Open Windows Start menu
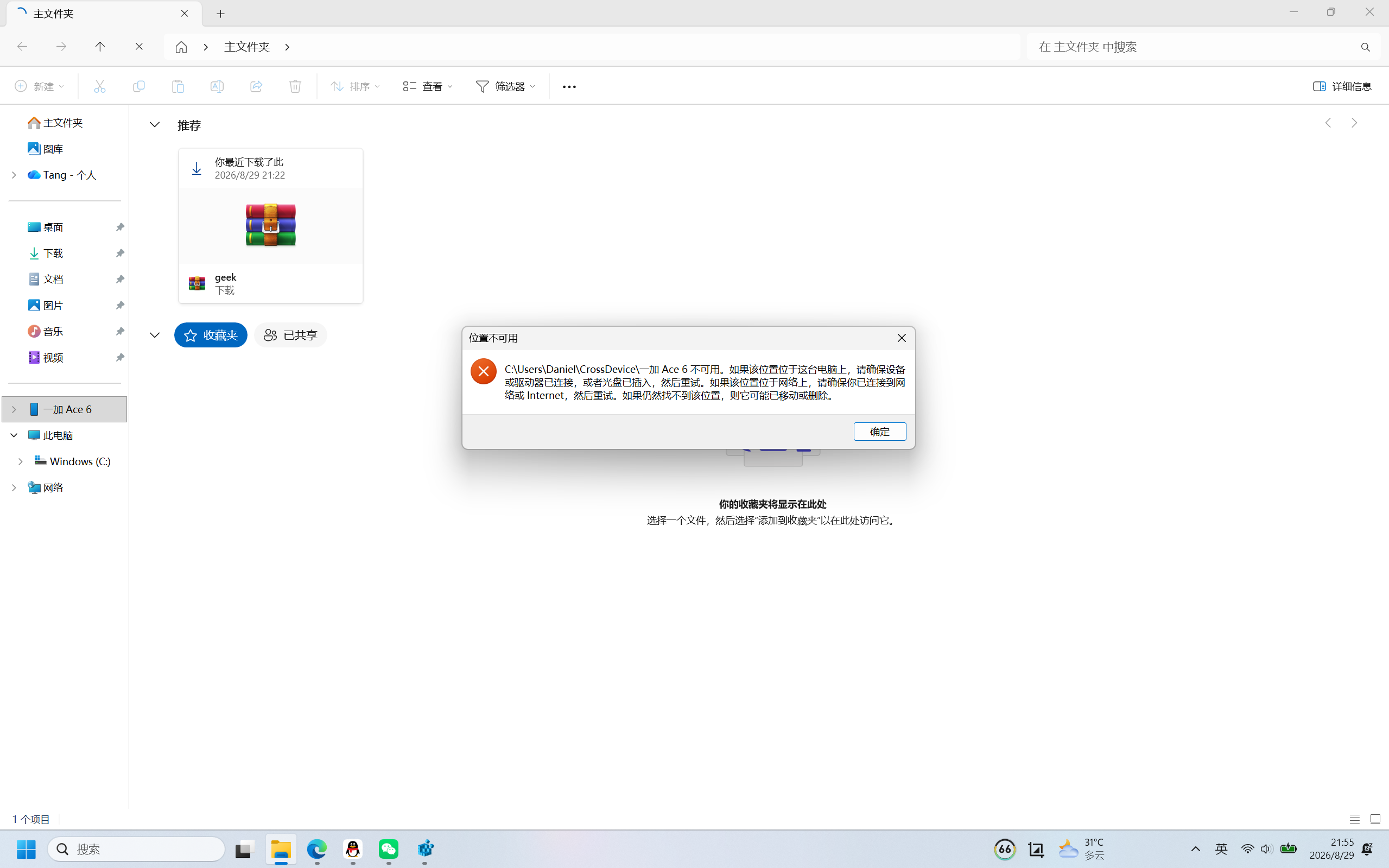 click(26, 849)
